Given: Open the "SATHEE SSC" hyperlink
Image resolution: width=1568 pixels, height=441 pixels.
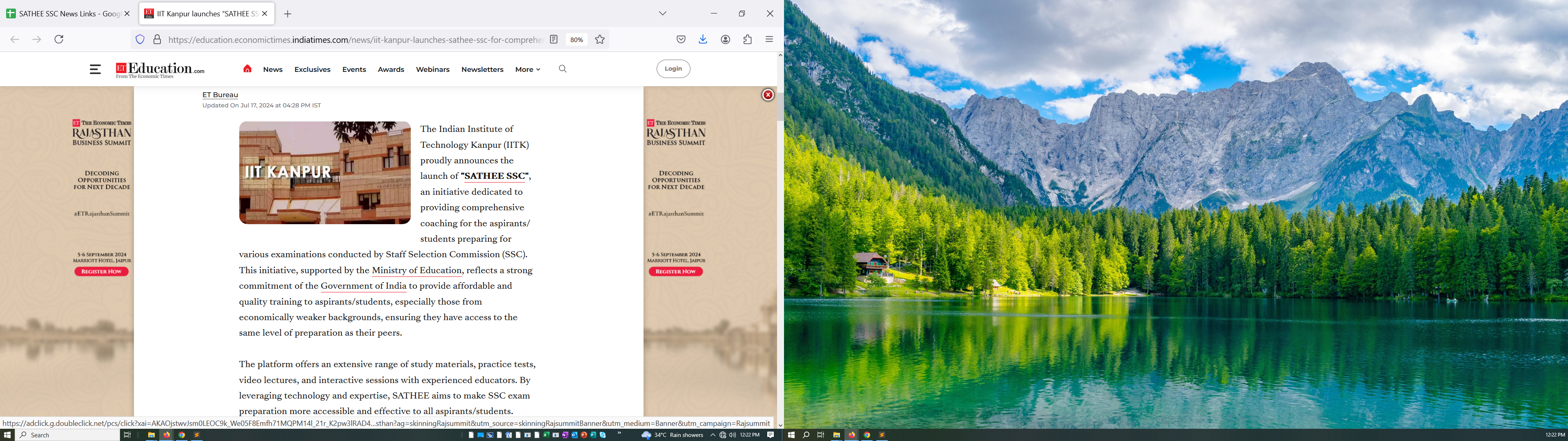Looking at the screenshot, I should [495, 176].
